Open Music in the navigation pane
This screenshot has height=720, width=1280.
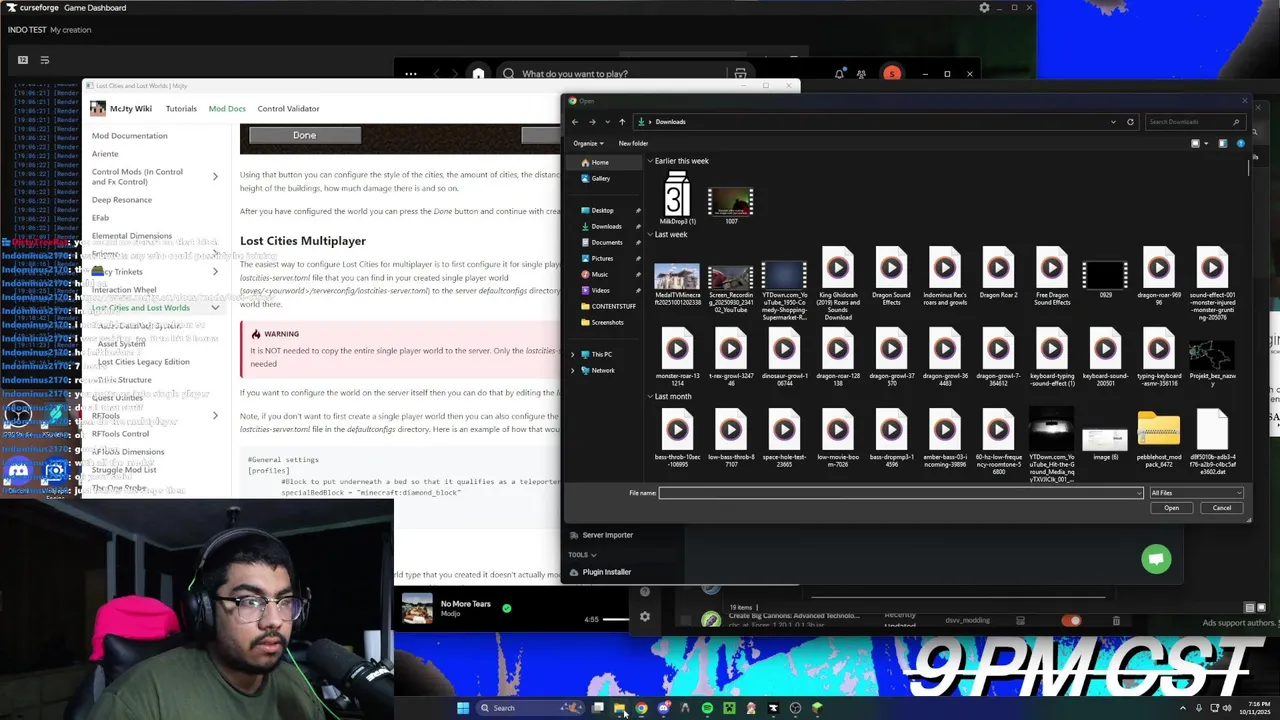point(600,274)
